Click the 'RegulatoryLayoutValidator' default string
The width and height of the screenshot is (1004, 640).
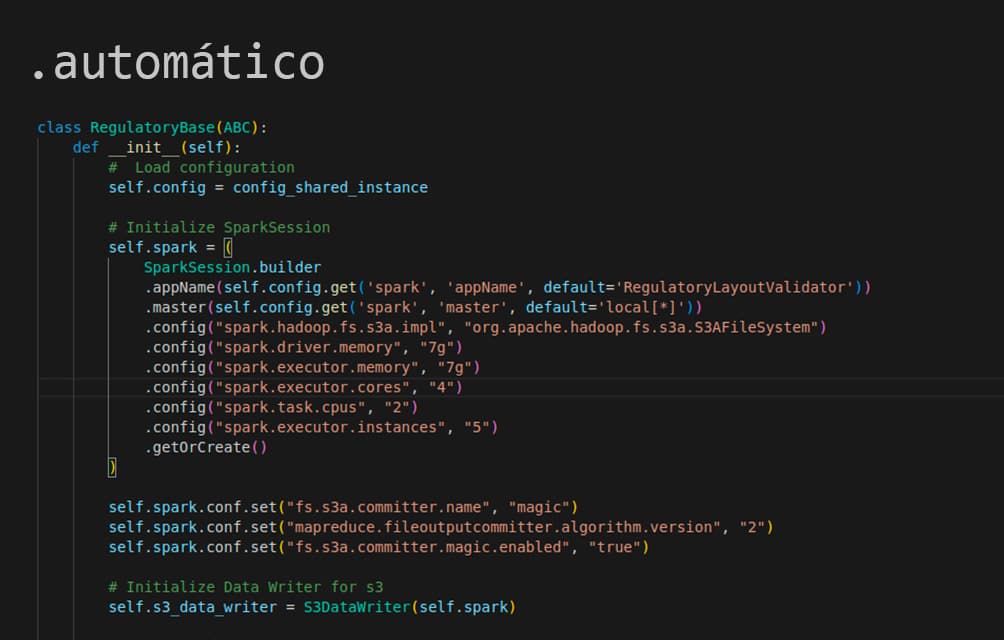point(736,287)
